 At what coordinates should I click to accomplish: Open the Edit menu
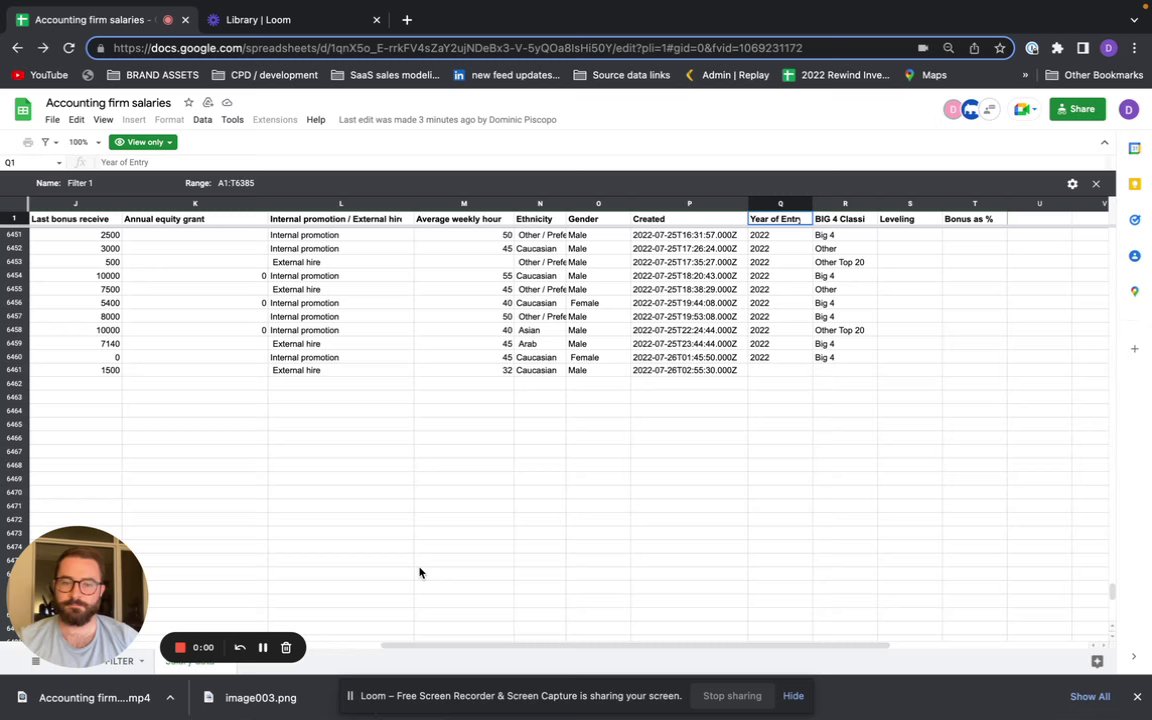point(76,120)
